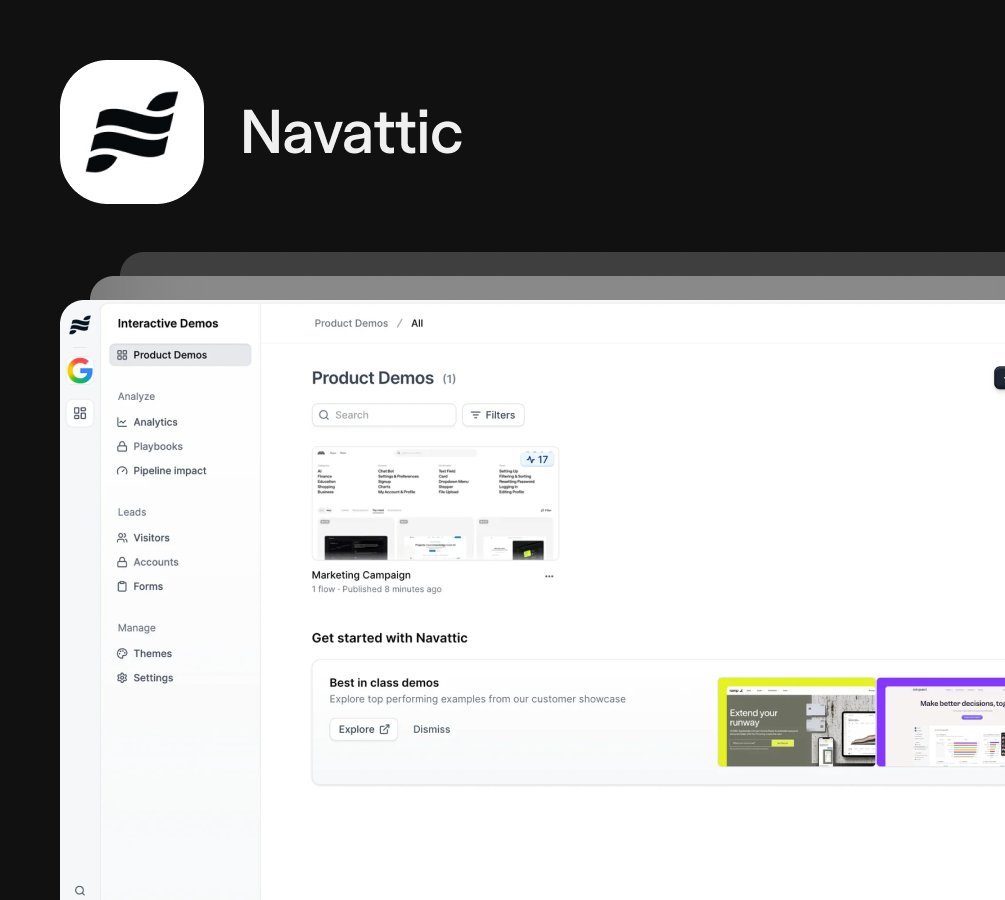Click the large Navattic app icon in the banner
The height and width of the screenshot is (900, 1005).
[x=132, y=132]
